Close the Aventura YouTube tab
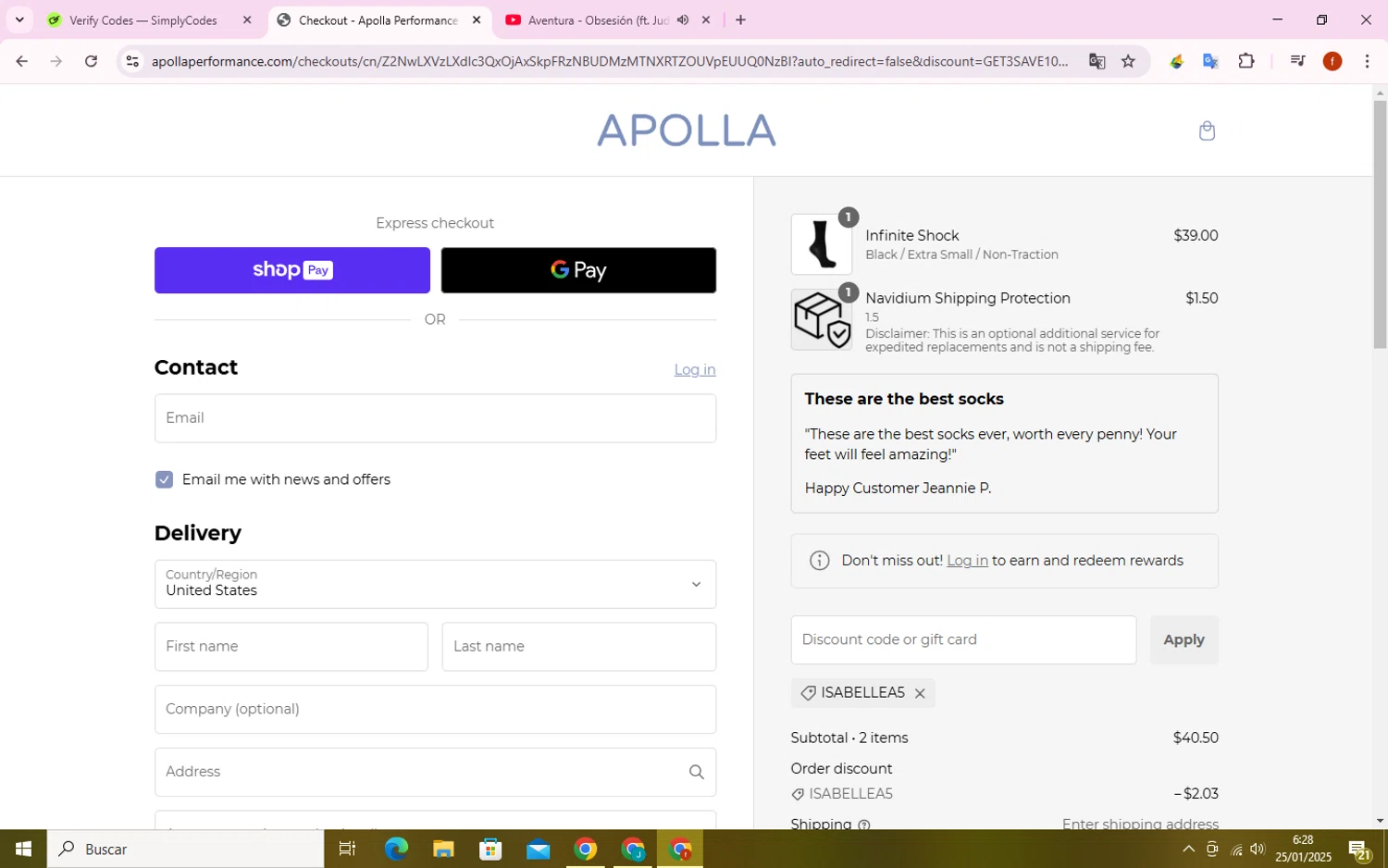Screen dimensions: 1388x868 pyautogui.click(x=706, y=19)
